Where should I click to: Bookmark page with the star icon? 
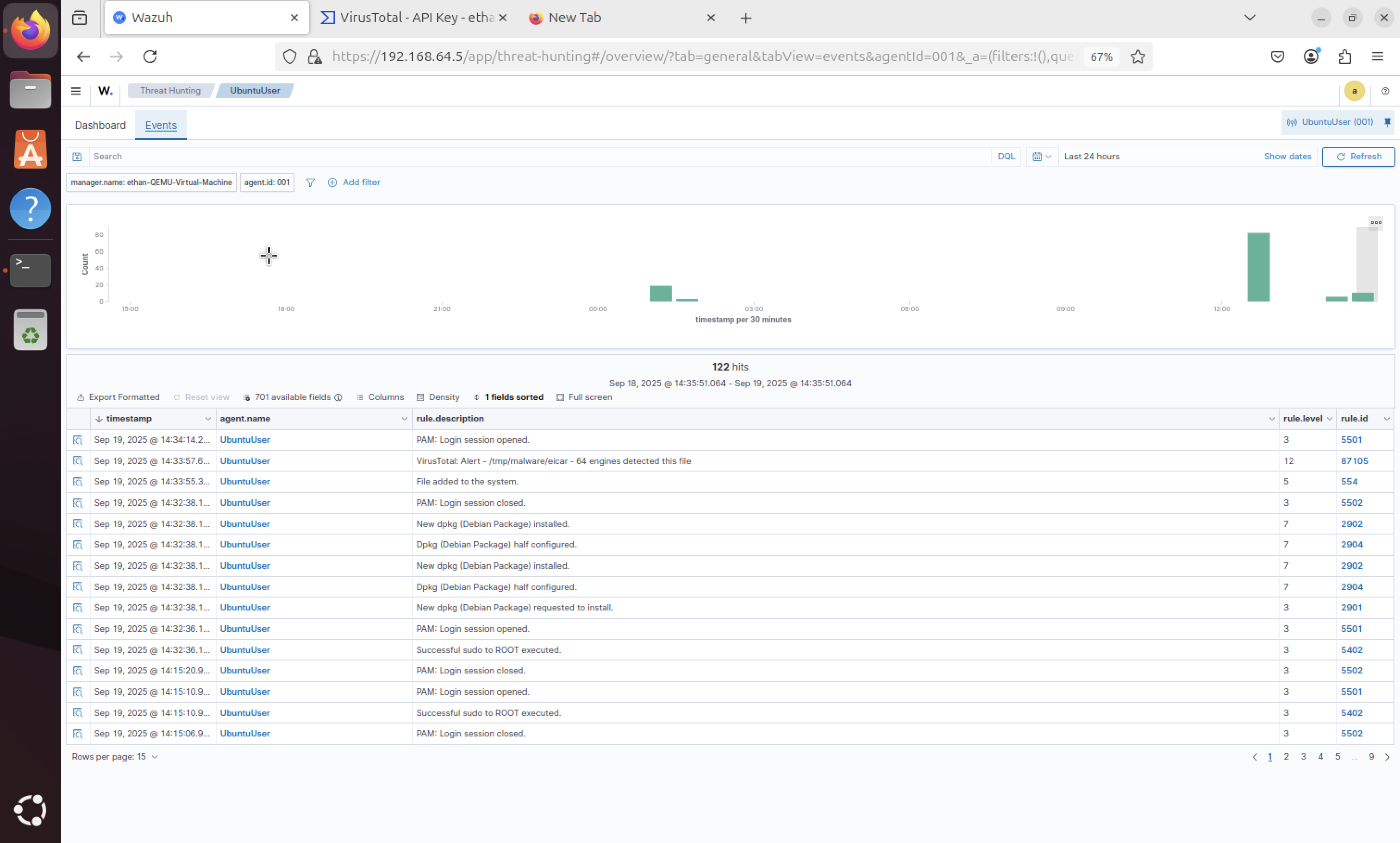(x=1137, y=56)
